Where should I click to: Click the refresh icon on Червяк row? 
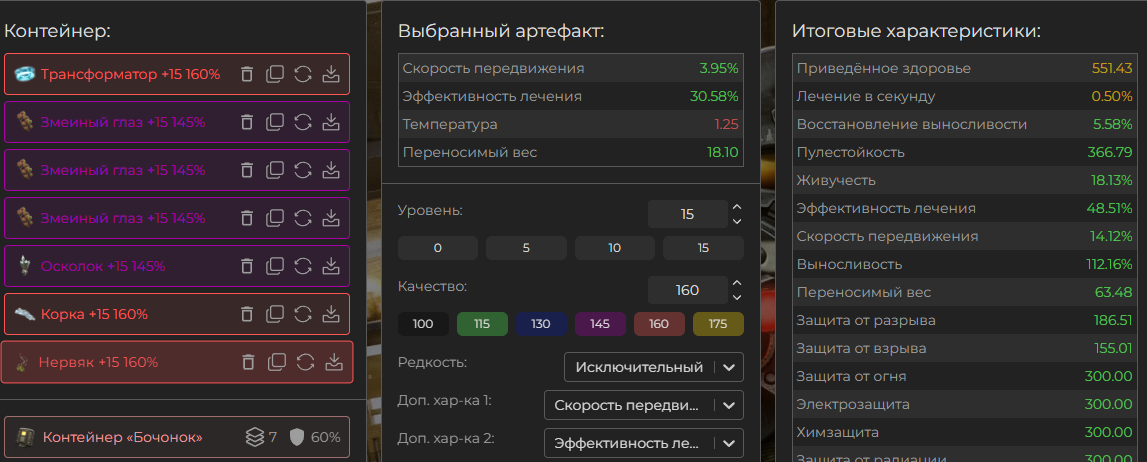coord(305,362)
